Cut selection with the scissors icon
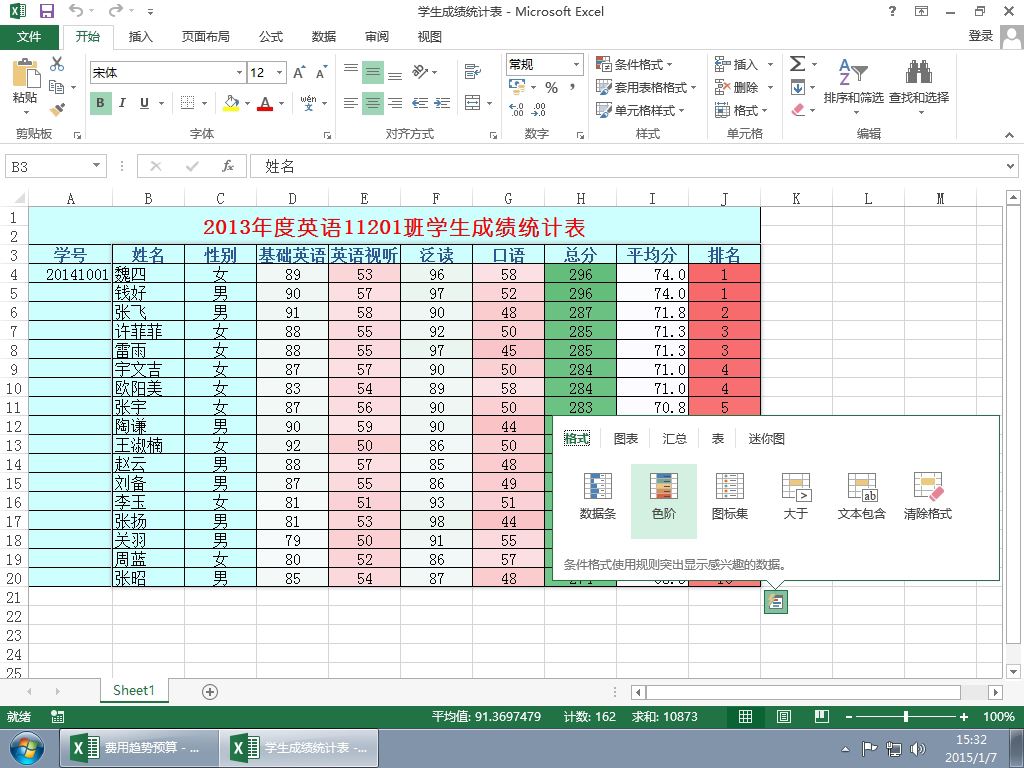The image size is (1024, 768). pos(57,64)
